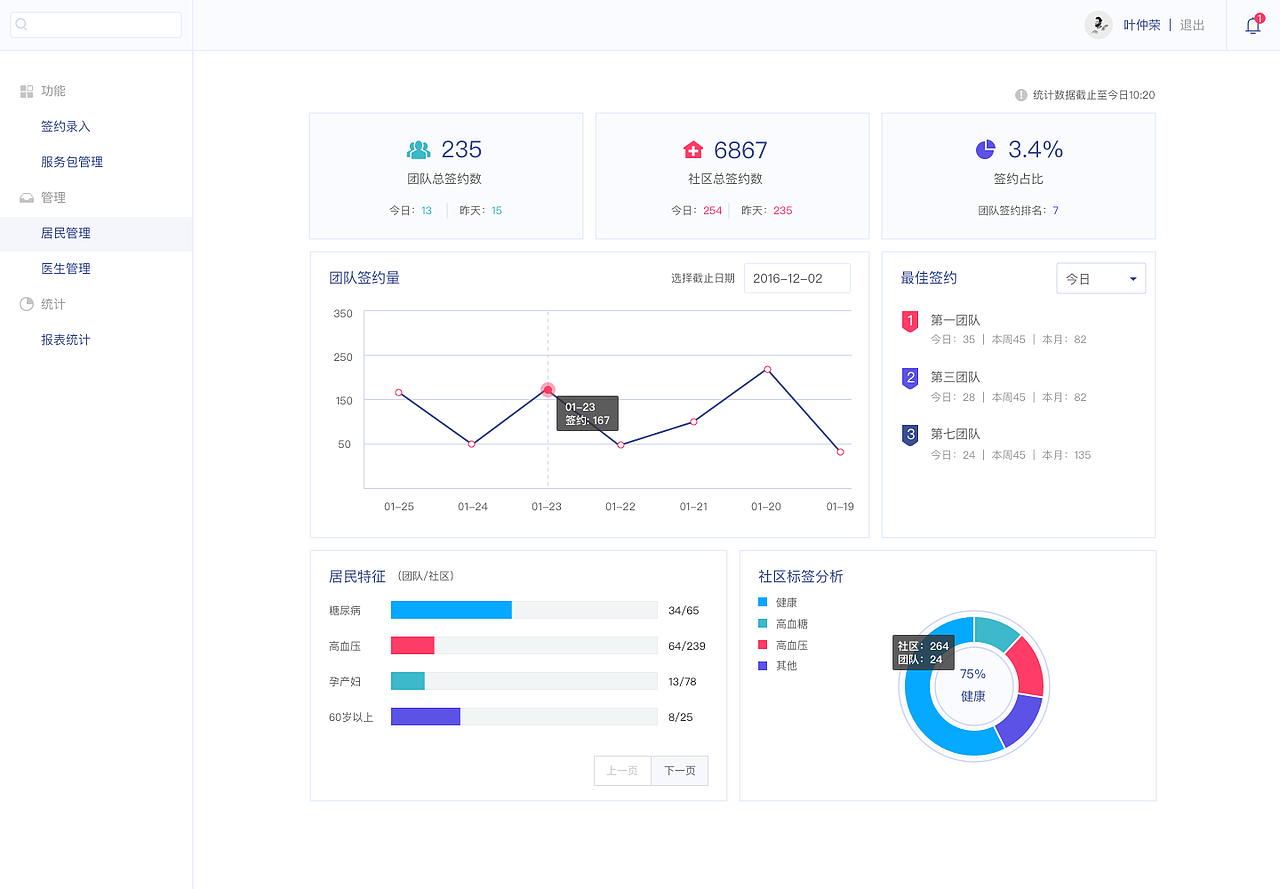Click the 今日 254 value under 社区总签约数
This screenshot has height=889, width=1280.
pyautogui.click(x=712, y=211)
